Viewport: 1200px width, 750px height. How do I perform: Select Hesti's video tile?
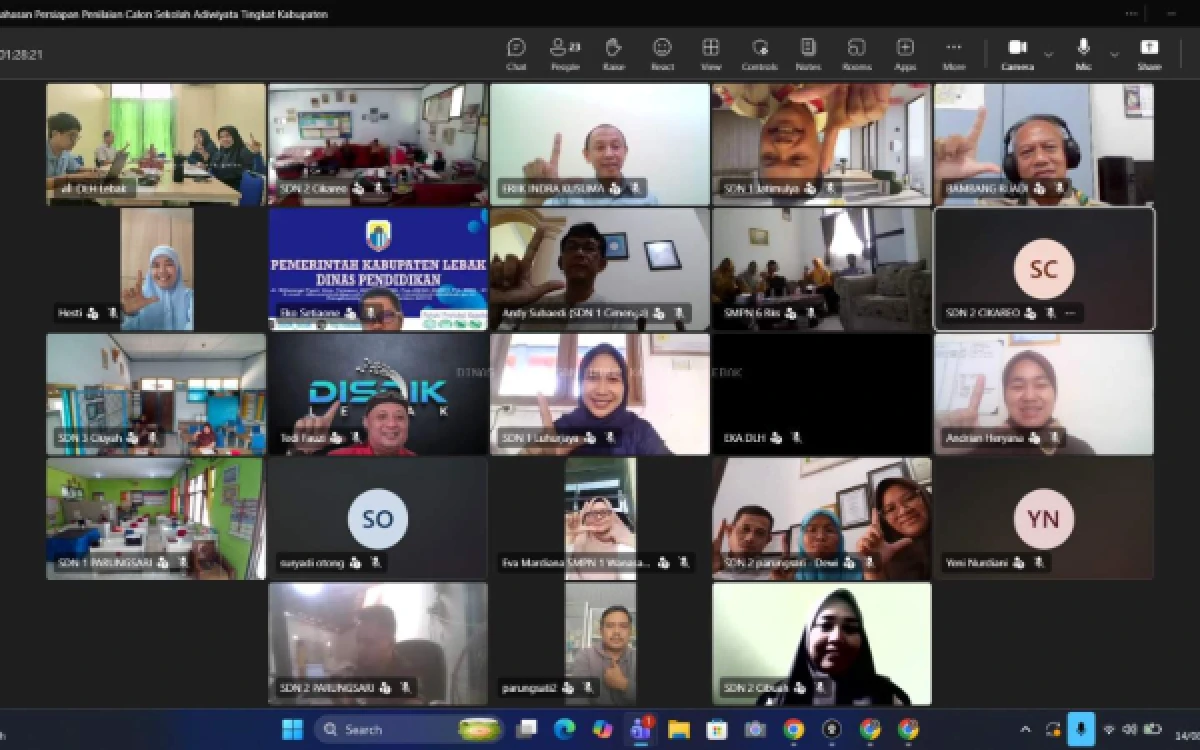coord(157,270)
